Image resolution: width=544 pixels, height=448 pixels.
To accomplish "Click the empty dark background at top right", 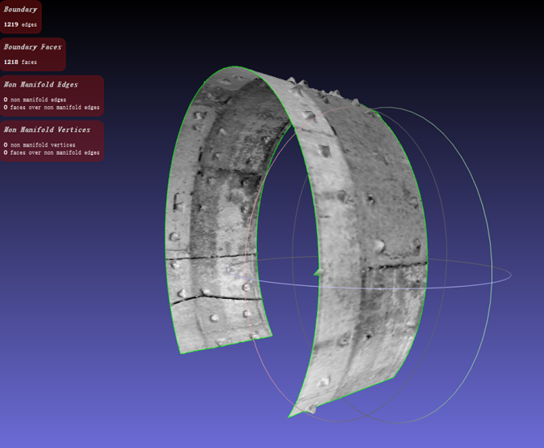I will 486,35.
